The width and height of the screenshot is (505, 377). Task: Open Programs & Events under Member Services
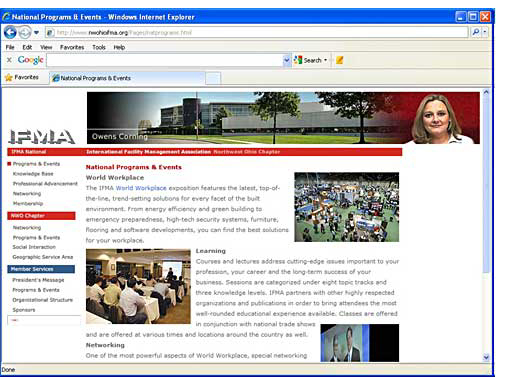point(36,290)
